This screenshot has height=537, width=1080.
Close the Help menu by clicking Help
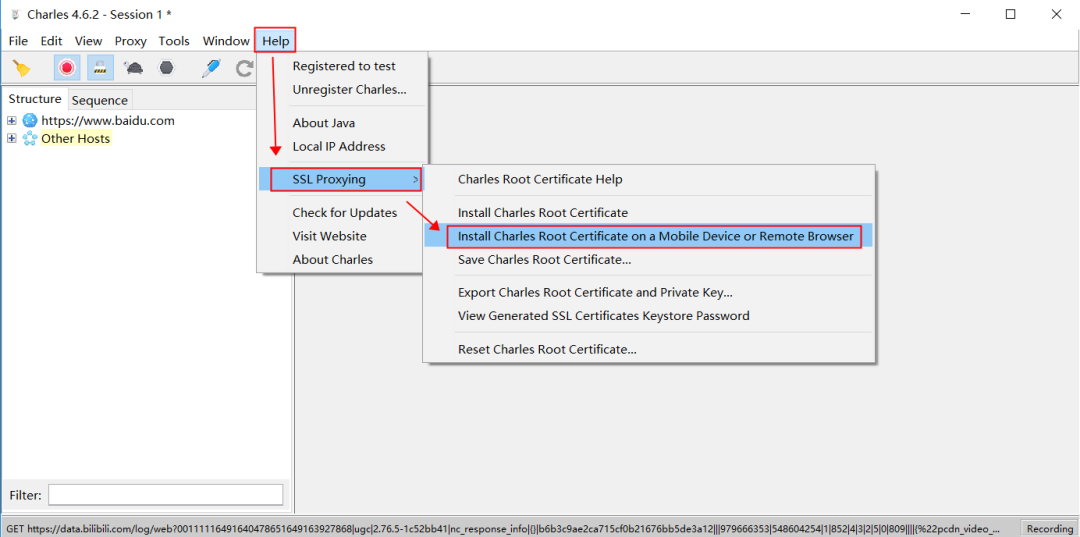click(276, 41)
